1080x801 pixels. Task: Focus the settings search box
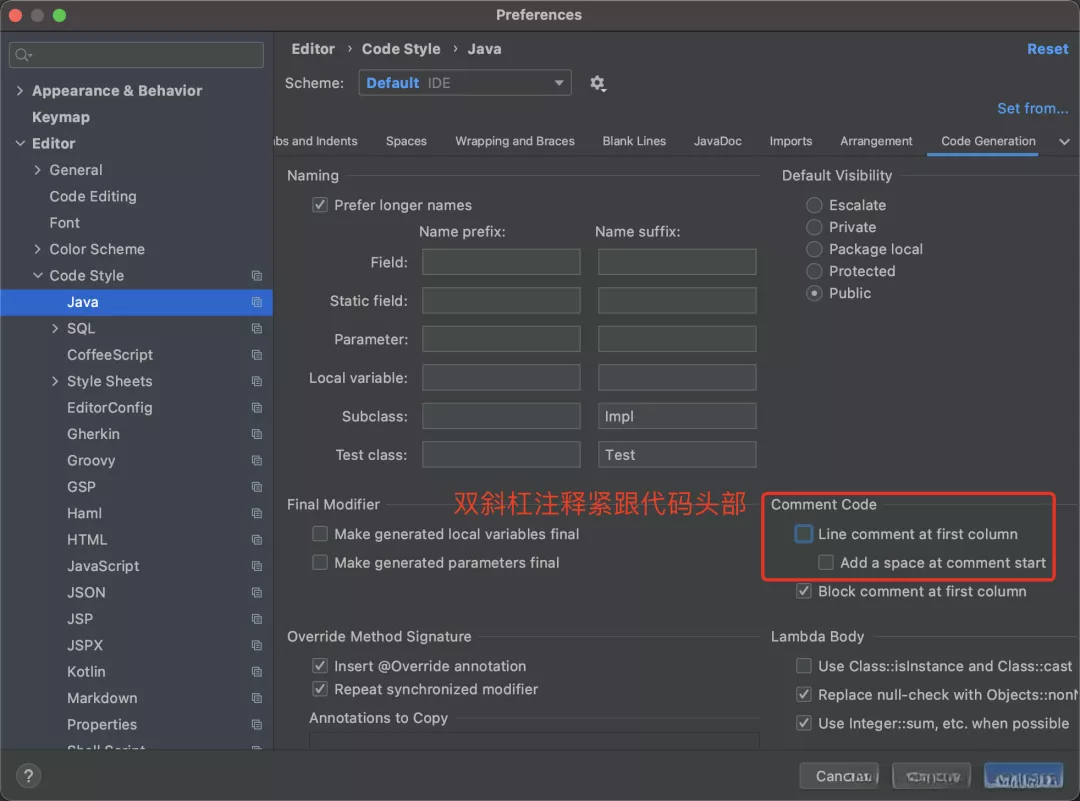(x=136, y=54)
